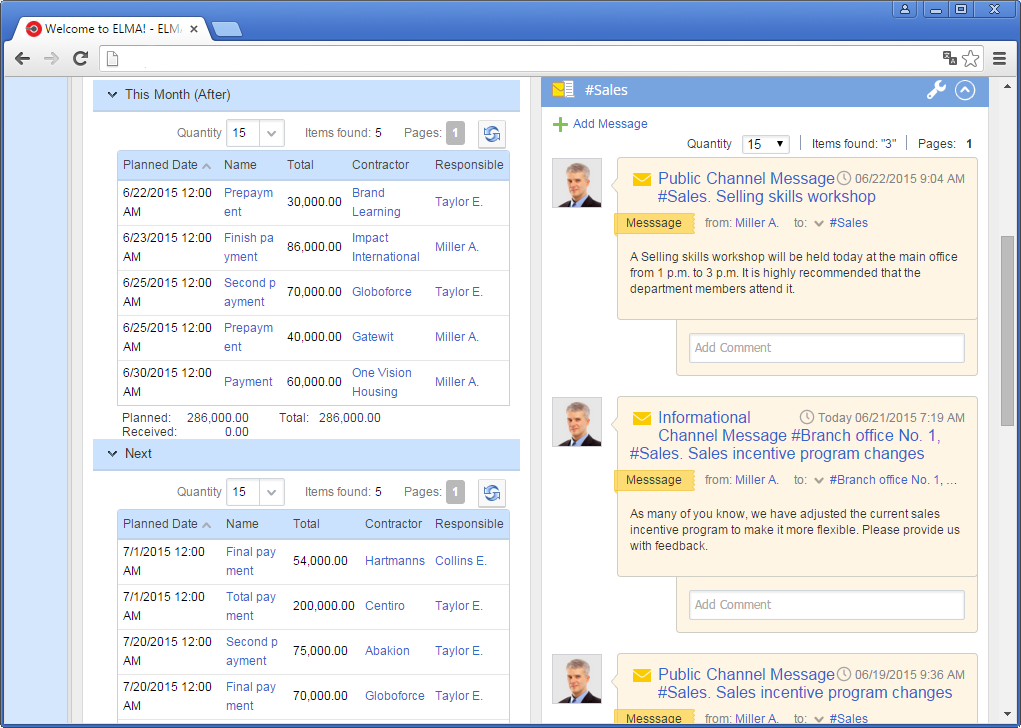Collapse the #Sales portlet with the up arrow
The image size is (1021, 728).
tap(965, 90)
